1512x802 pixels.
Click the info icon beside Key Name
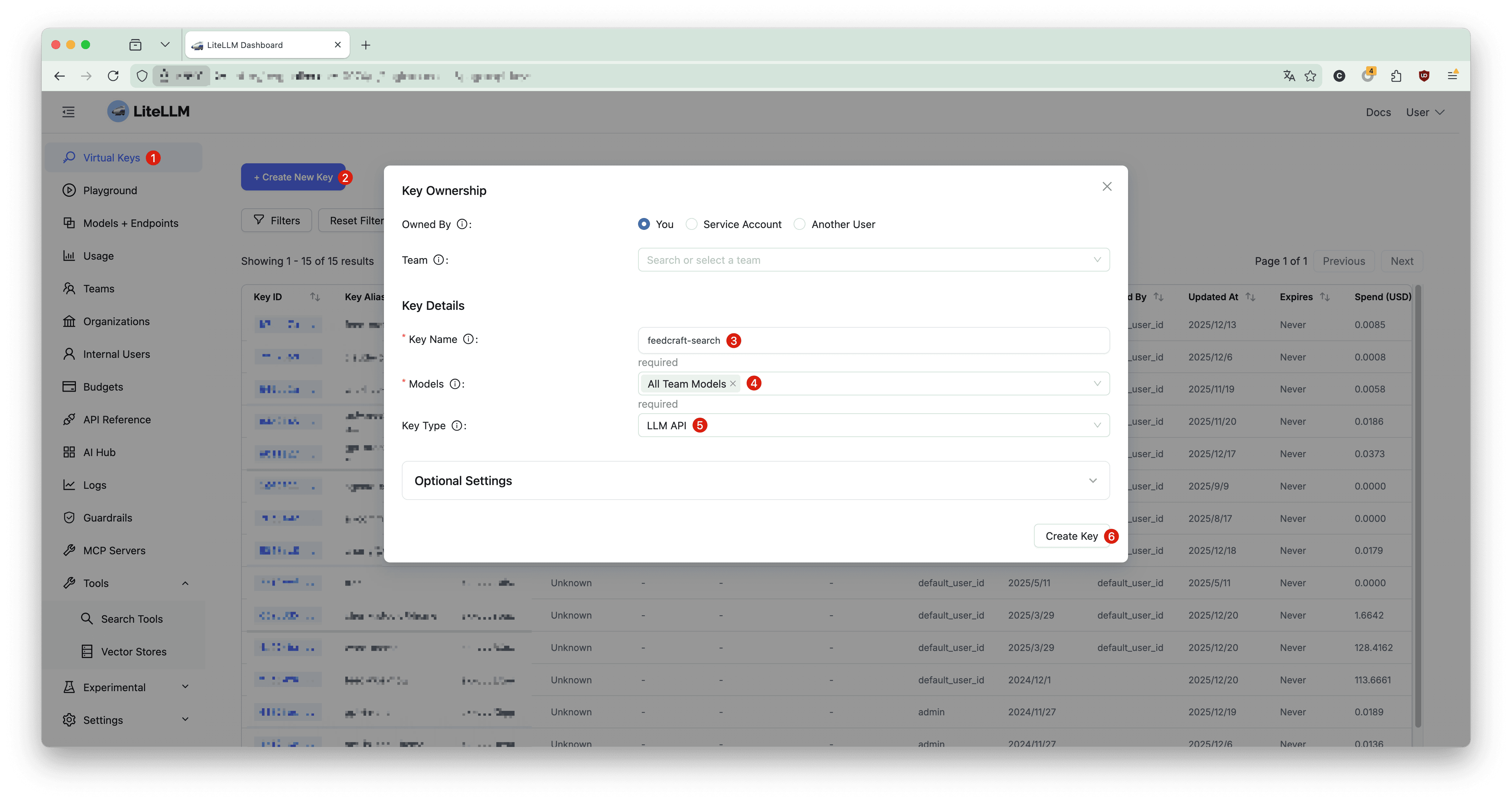click(468, 339)
